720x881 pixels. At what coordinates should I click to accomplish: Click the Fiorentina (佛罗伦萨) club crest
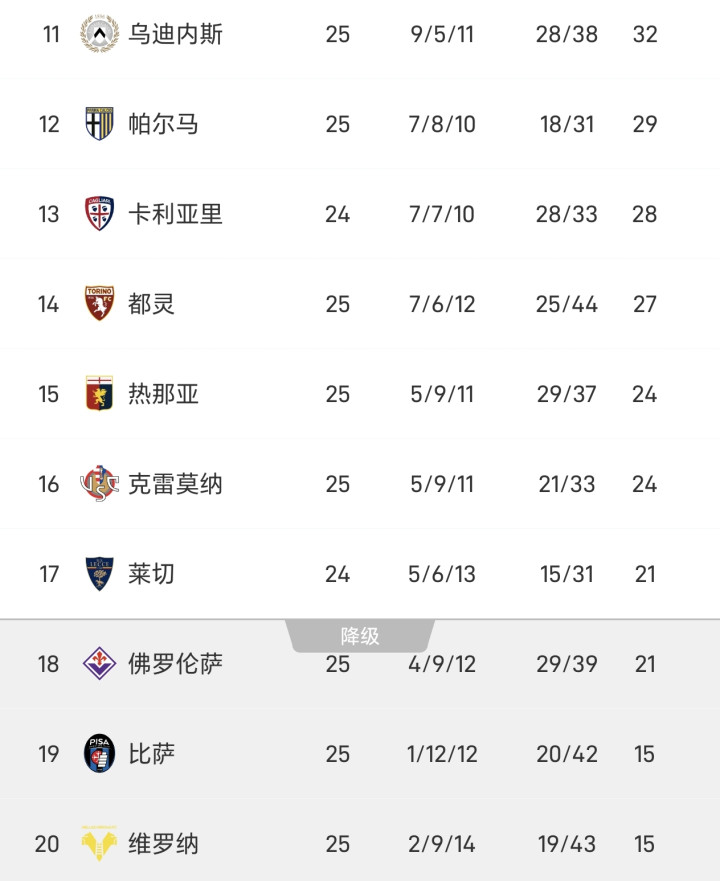pos(99,664)
